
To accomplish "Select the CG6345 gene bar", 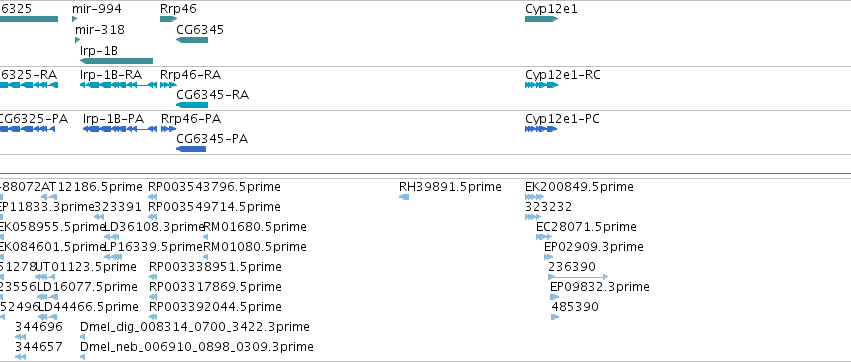I will point(192,40).
